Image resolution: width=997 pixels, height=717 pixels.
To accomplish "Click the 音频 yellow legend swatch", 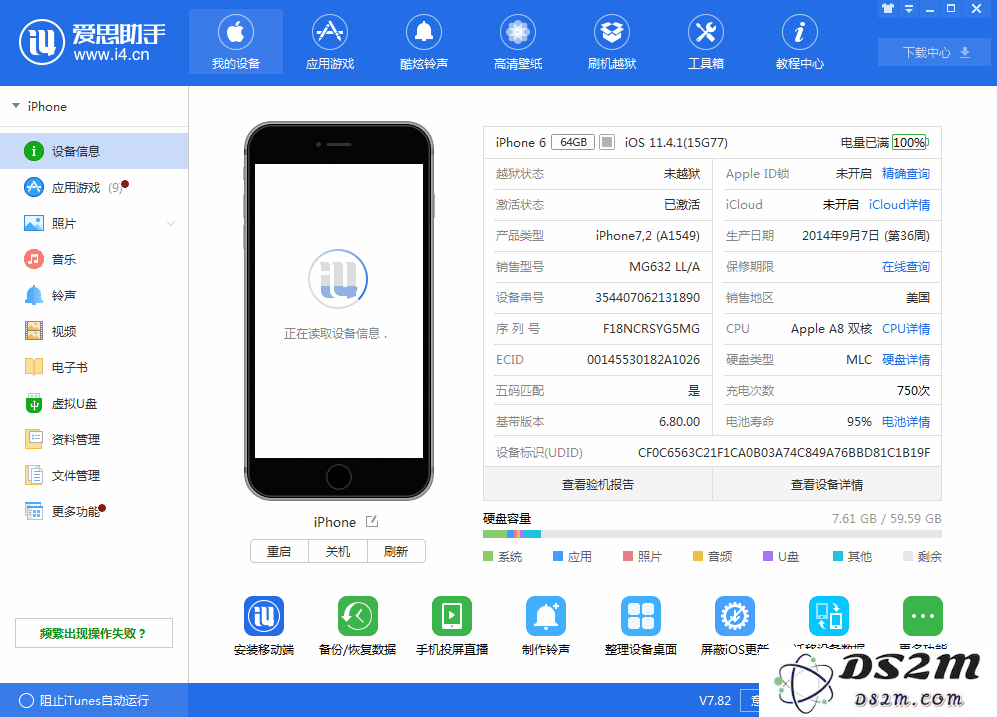I will pos(698,556).
